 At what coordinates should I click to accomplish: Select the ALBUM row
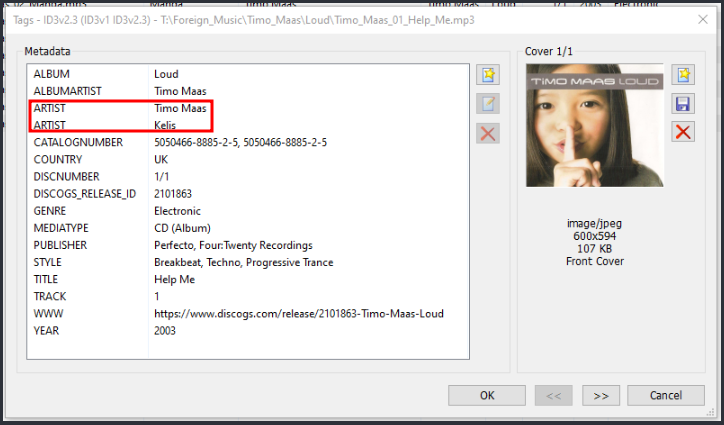tap(248, 74)
